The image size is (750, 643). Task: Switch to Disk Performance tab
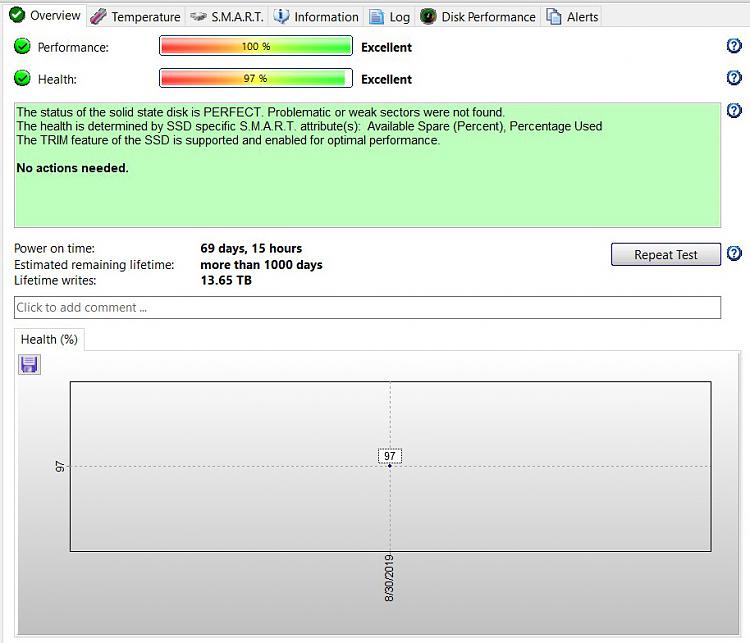click(478, 16)
